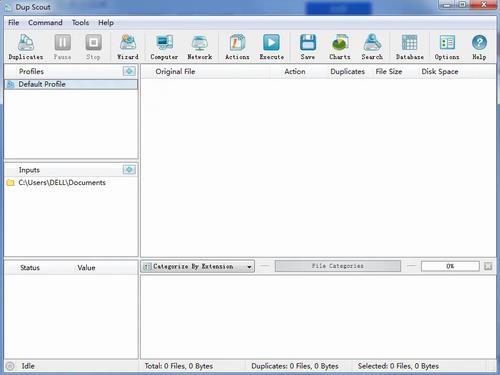Open the Actions toolbar icon
This screenshot has height=375, width=500.
click(x=237, y=47)
